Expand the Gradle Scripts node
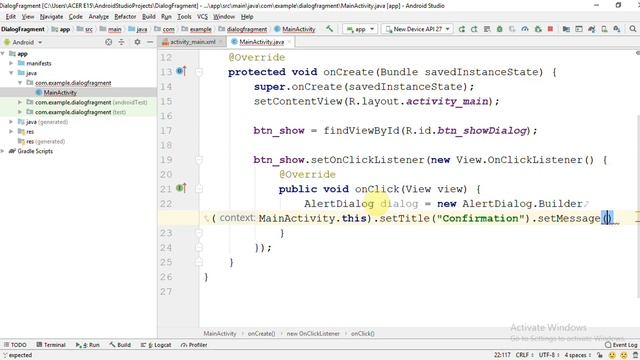This screenshot has width=640, height=360. click(x=3, y=151)
